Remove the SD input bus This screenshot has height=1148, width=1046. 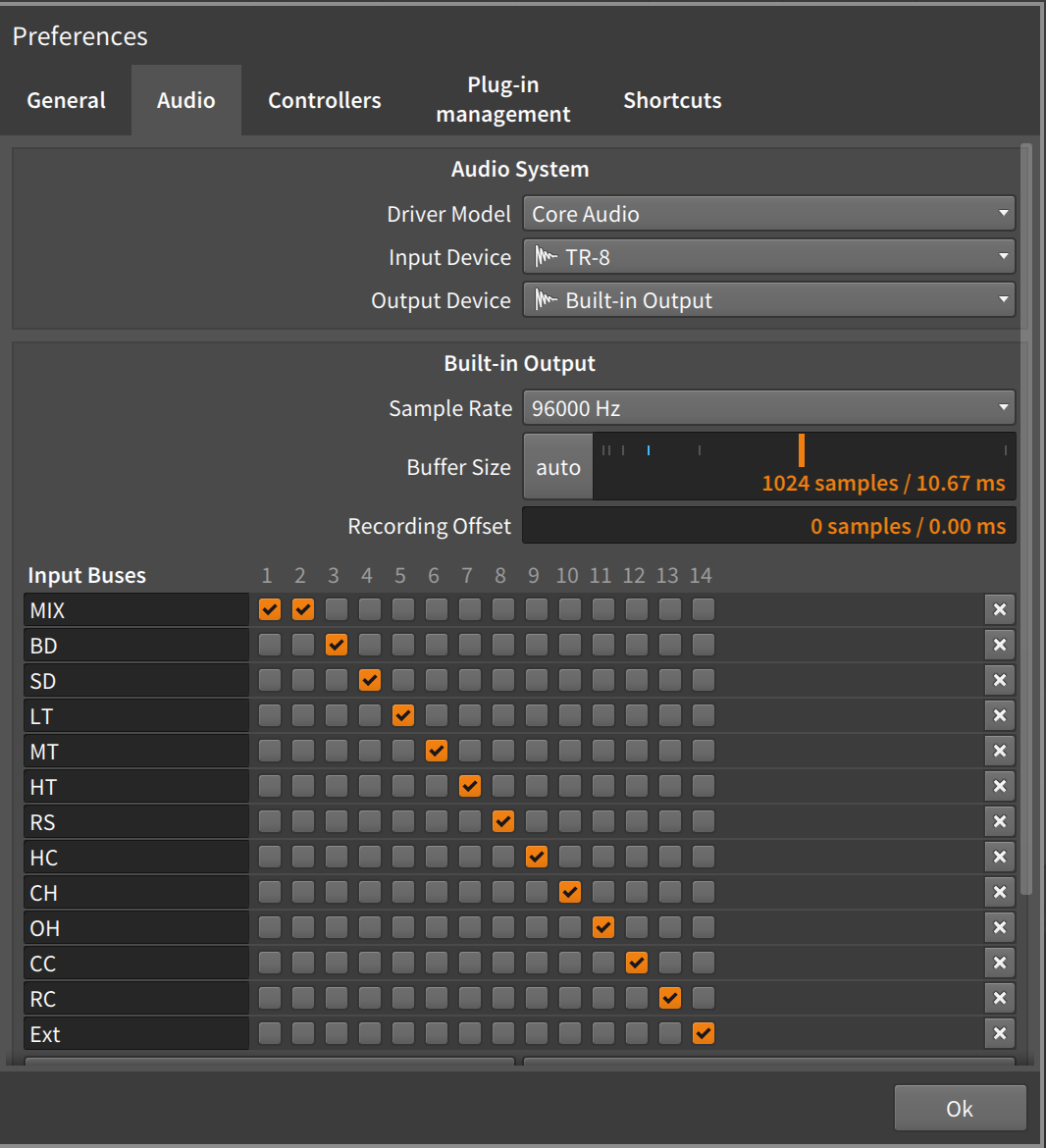tap(999, 680)
